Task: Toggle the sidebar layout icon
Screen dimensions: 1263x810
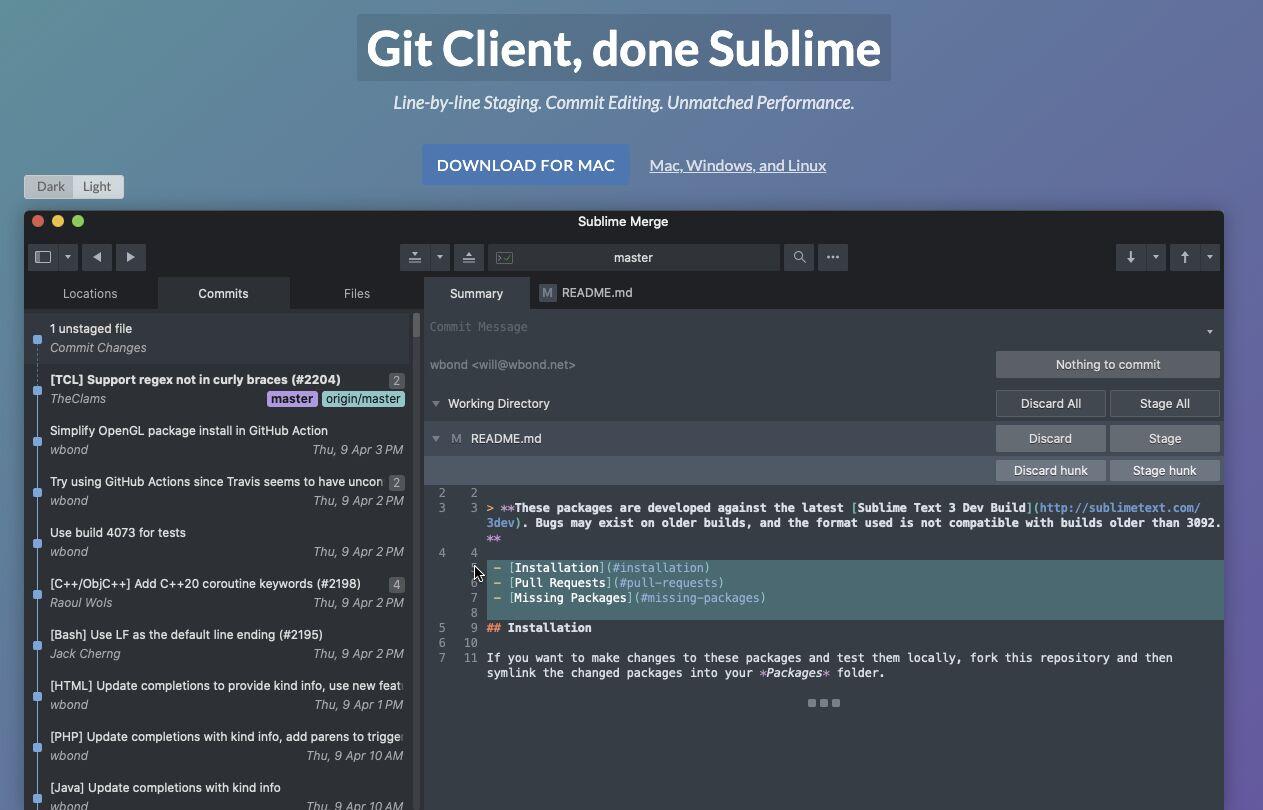Action: point(43,257)
